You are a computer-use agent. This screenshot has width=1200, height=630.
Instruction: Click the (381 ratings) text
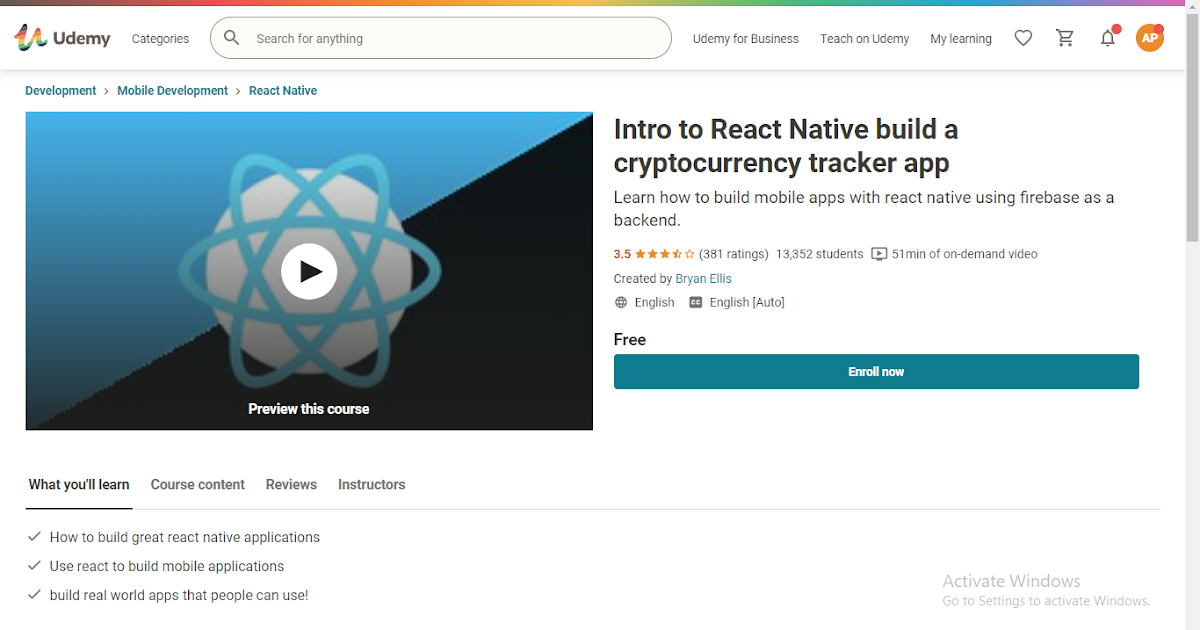pyautogui.click(x=734, y=254)
